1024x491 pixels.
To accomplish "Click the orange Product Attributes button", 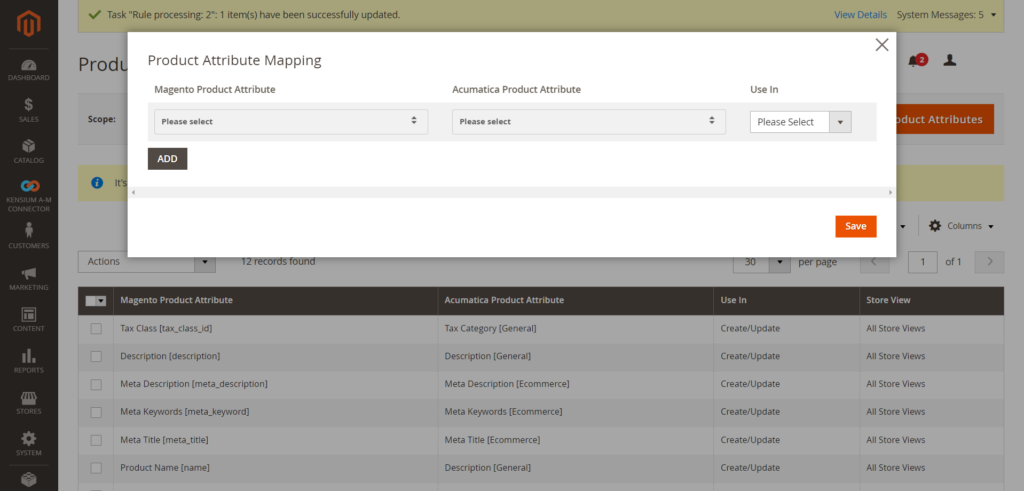I will [x=945, y=119].
